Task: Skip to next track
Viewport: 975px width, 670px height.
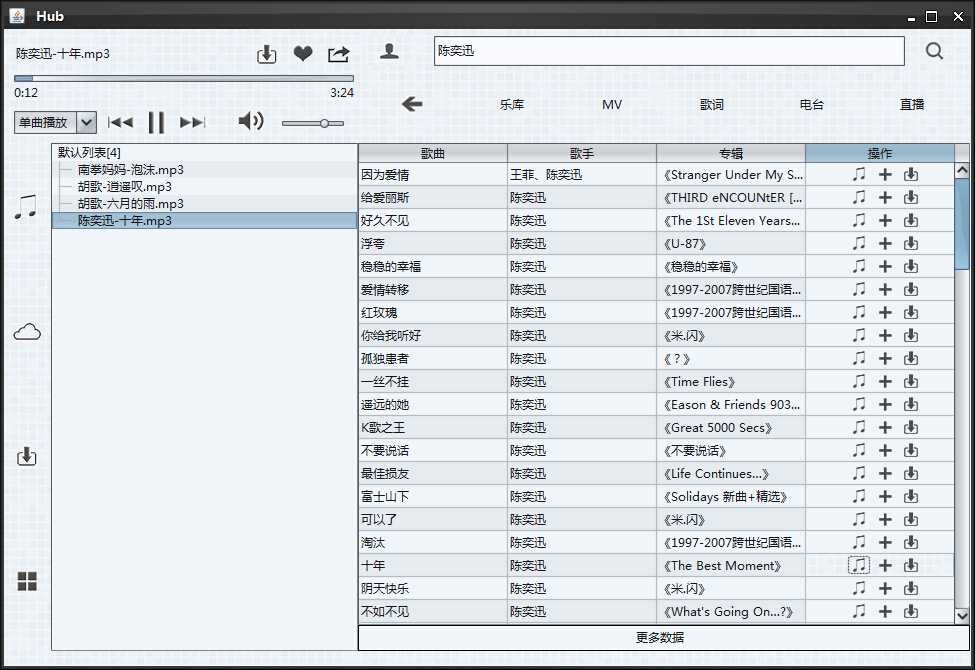Action: coord(192,122)
